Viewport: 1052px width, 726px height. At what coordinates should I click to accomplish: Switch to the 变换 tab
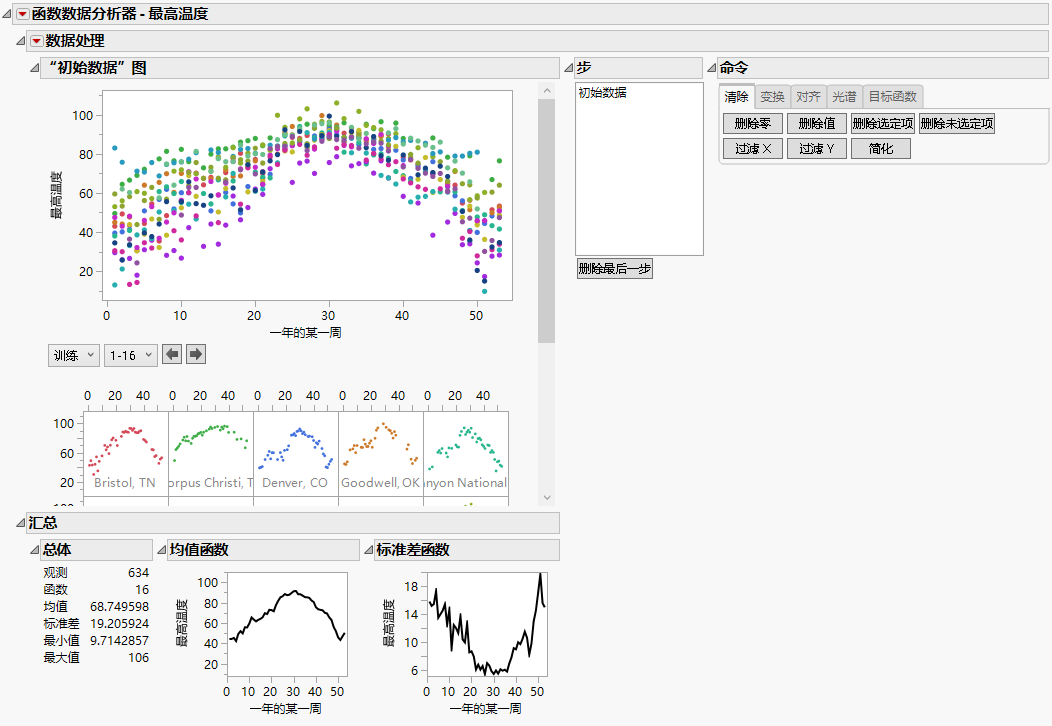770,96
